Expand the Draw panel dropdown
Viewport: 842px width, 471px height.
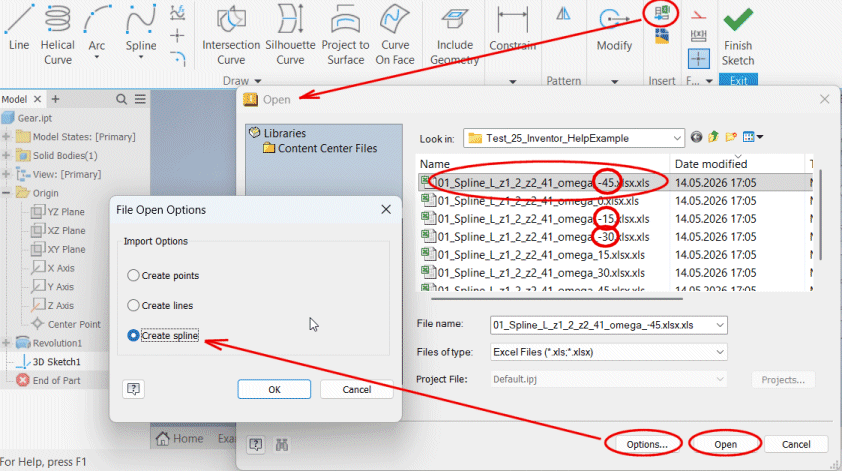258,81
